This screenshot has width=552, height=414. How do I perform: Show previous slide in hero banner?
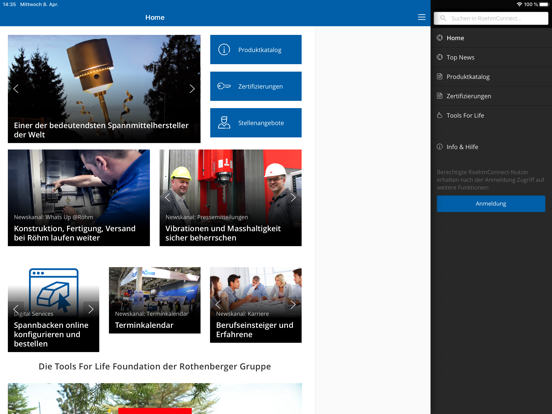pos(16,89)
